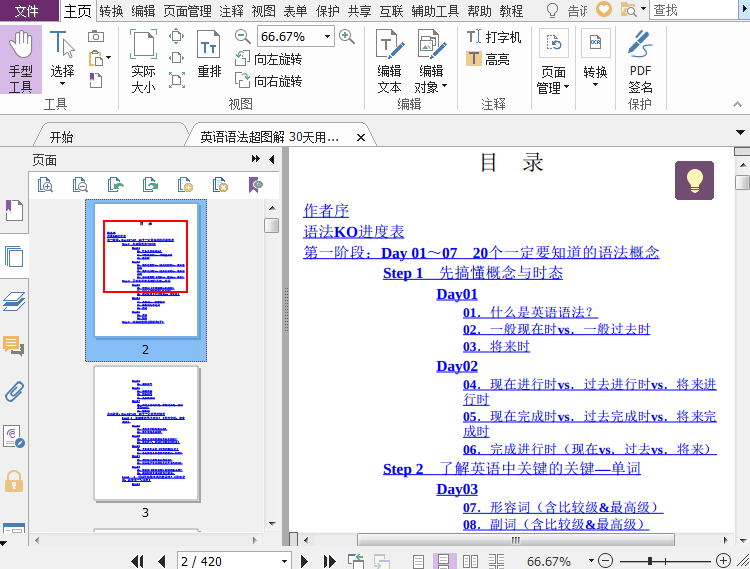The height and width of the screenshot is (569, 750).
Task: Click Edit Text (编辑文本) tool
Action: [x=389, y=61]
